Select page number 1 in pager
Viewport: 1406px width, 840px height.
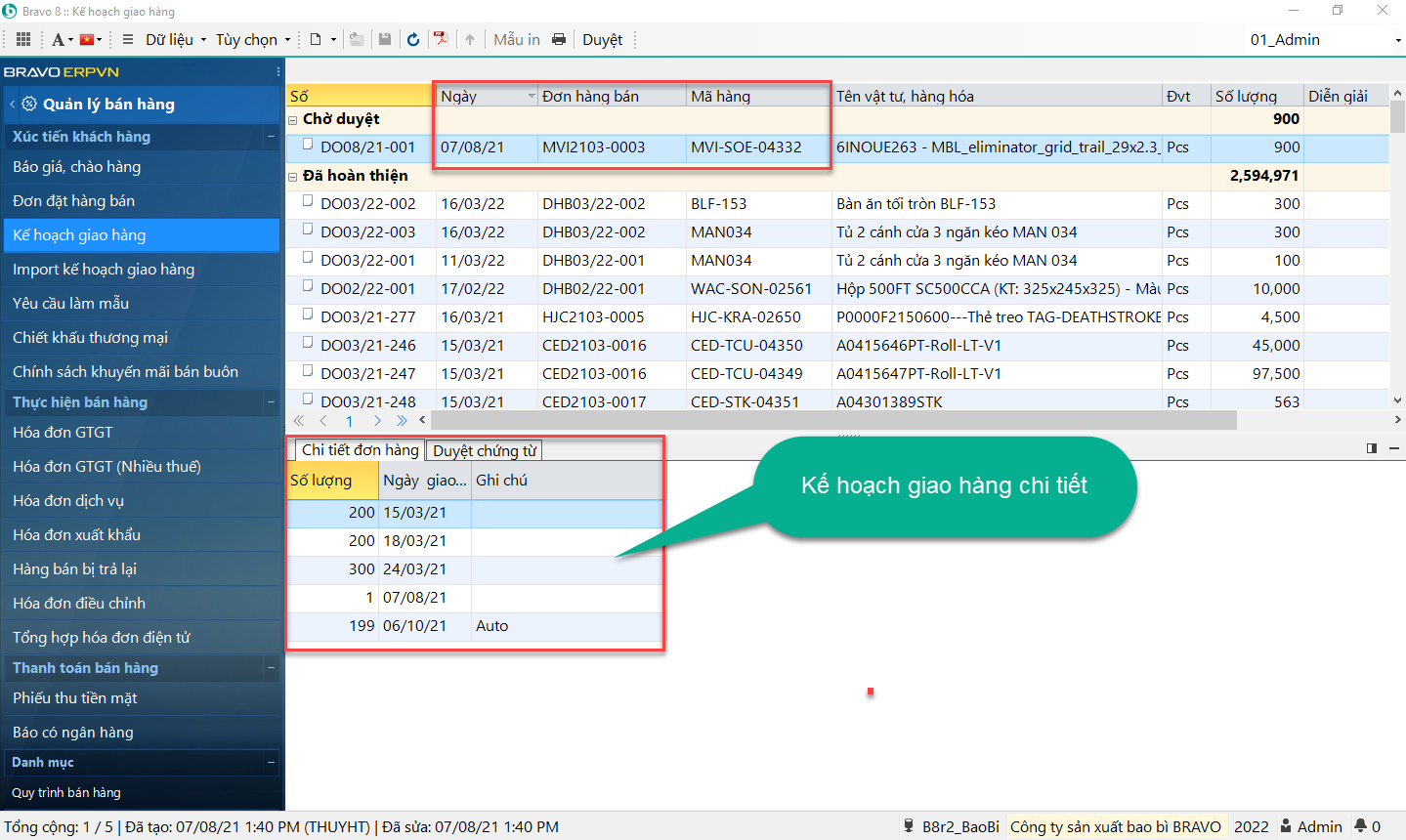click(349, 421)
